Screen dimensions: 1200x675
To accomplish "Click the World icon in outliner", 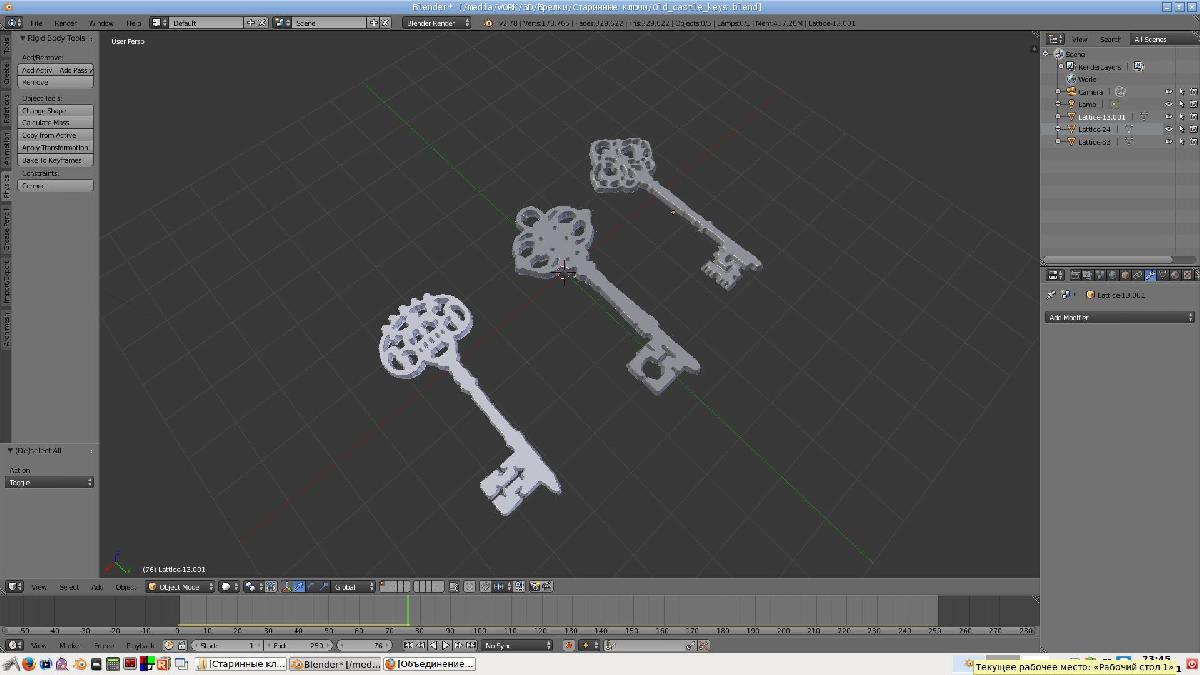I will [1071, 79].
